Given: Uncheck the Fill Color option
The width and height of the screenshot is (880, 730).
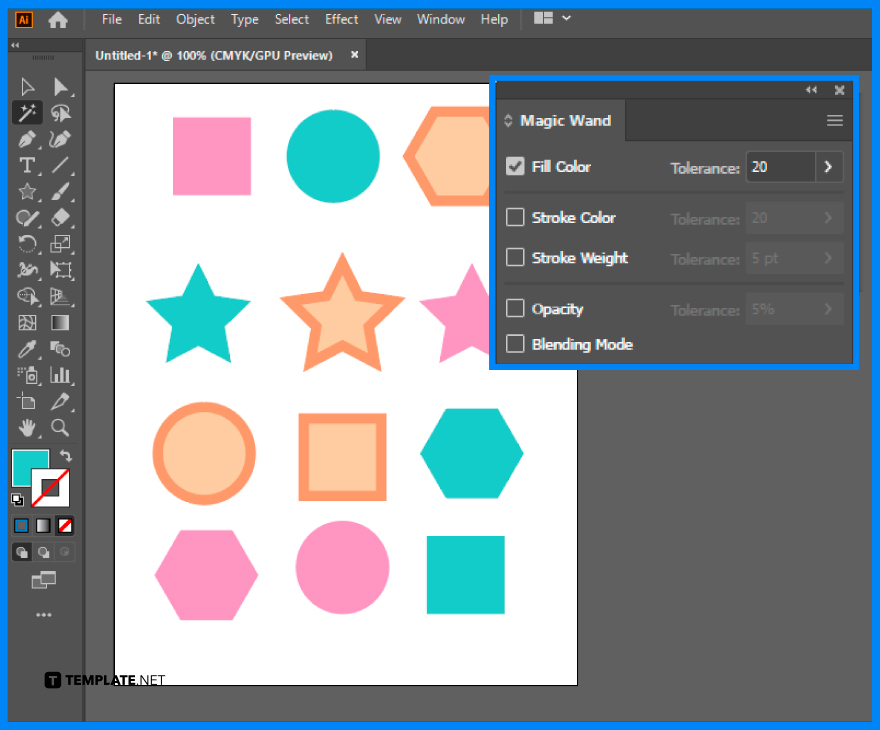Looking at the screenshot, I should pos(515,166).
